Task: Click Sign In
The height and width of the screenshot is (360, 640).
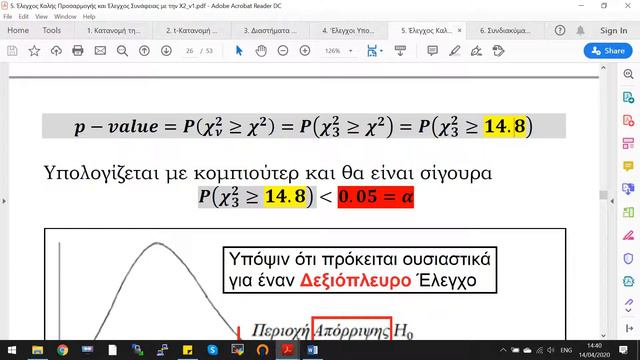Action: (613, 31)
